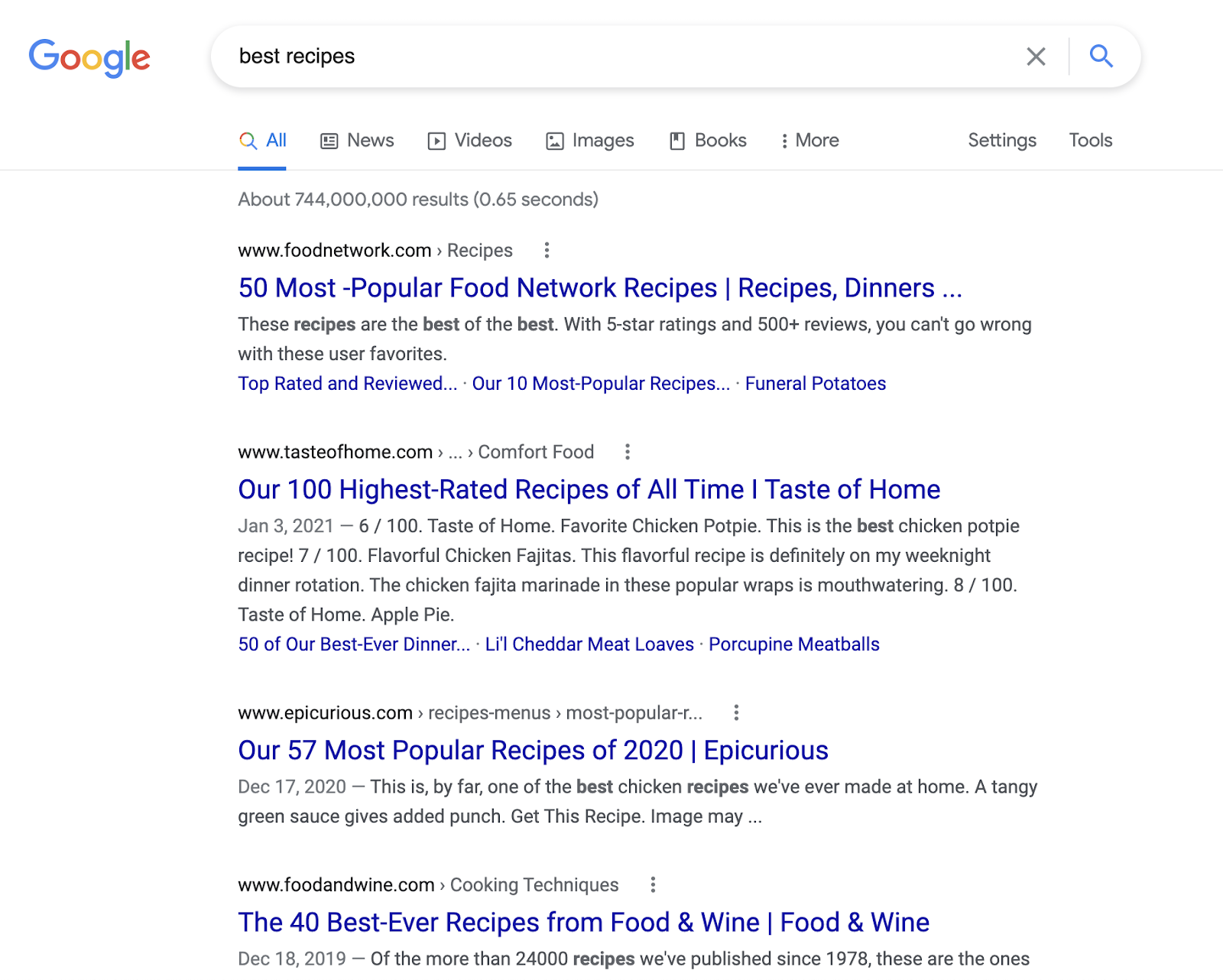Click the www.foodnetwork.com › Recipes breadcrumb

click(375, 250)
